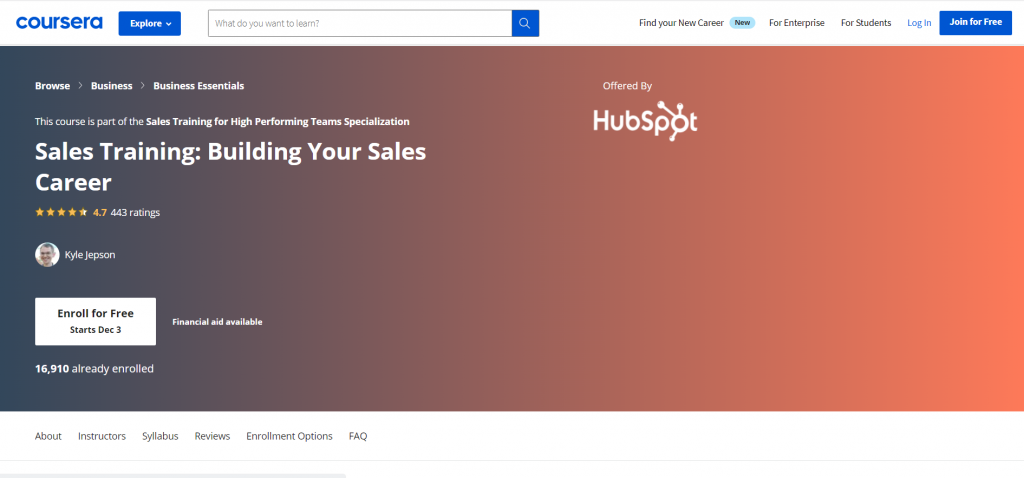Switch to the Enrollment Options tab
Screen dimensions: 1024x478
pos(289,436)
